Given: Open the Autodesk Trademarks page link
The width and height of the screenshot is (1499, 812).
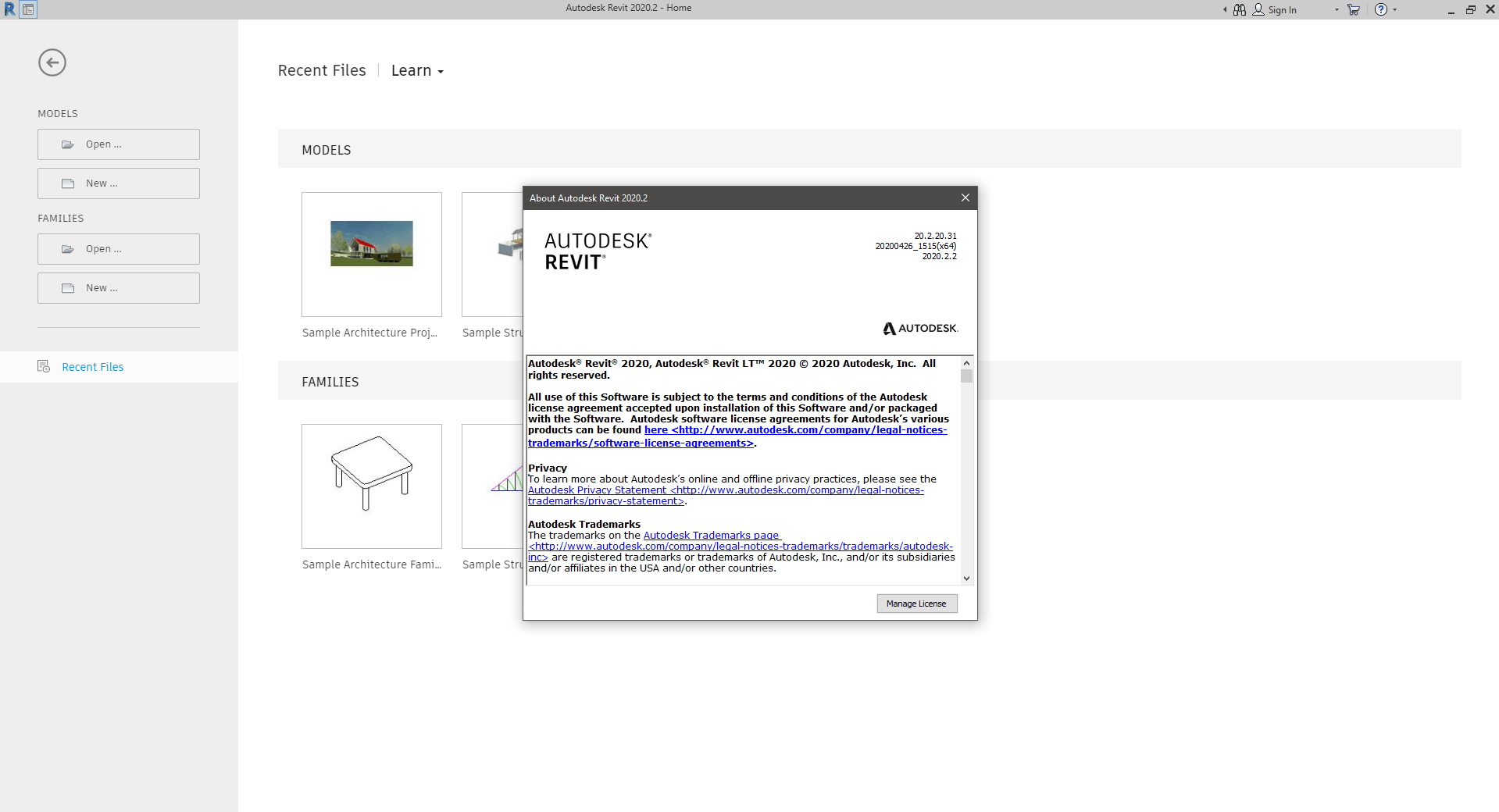Looking at the screenshot, I should click(x=741, y=547).
